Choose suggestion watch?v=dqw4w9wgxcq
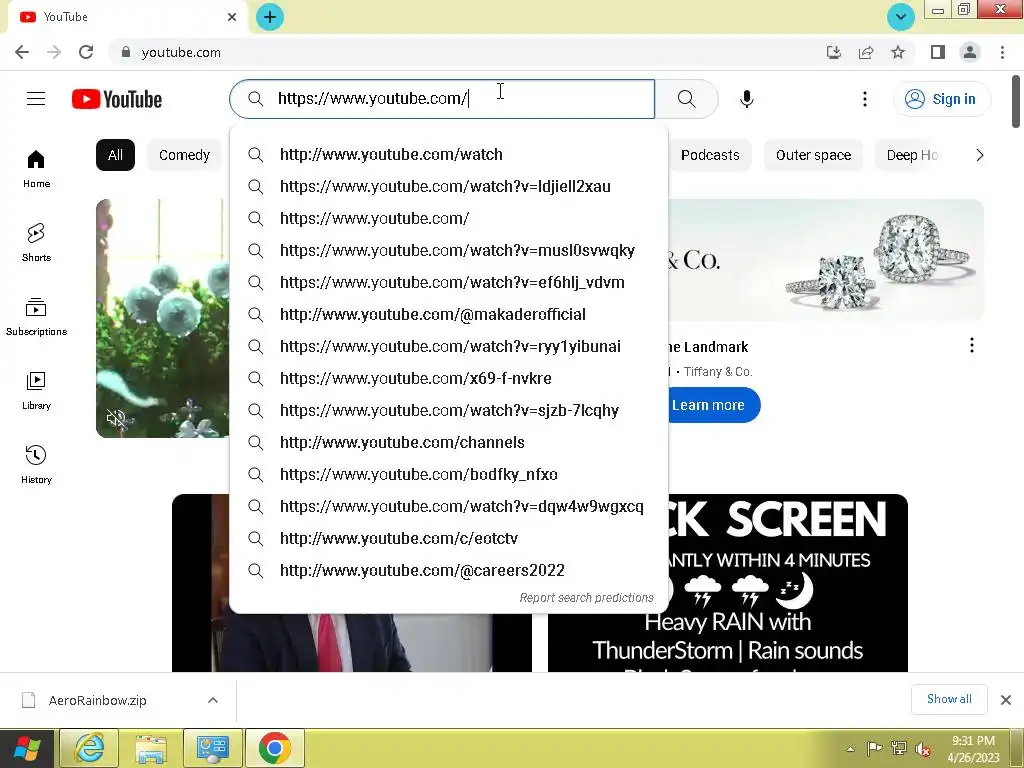 point(449,506)
